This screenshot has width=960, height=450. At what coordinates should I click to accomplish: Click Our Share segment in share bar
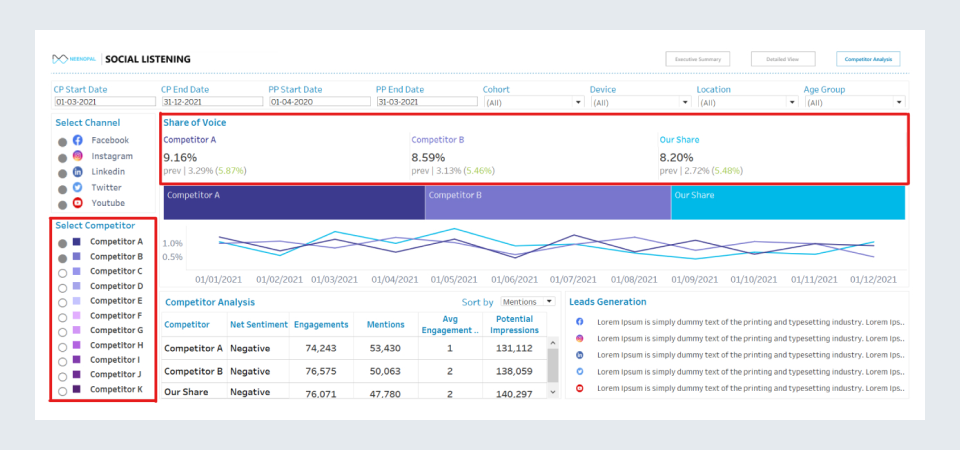[788, 203]
